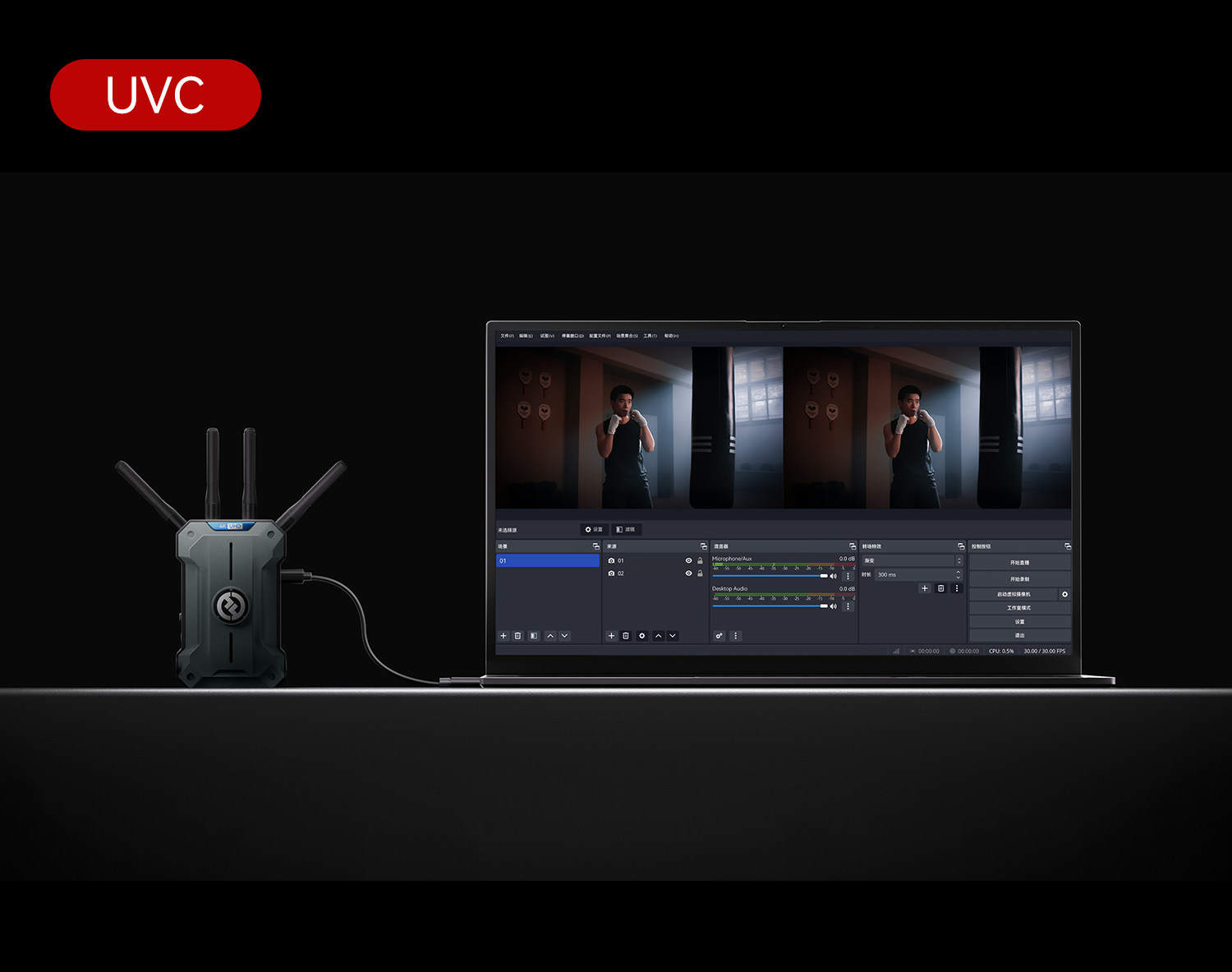Open the 工具 (Tools) menu

pos(650,336)
